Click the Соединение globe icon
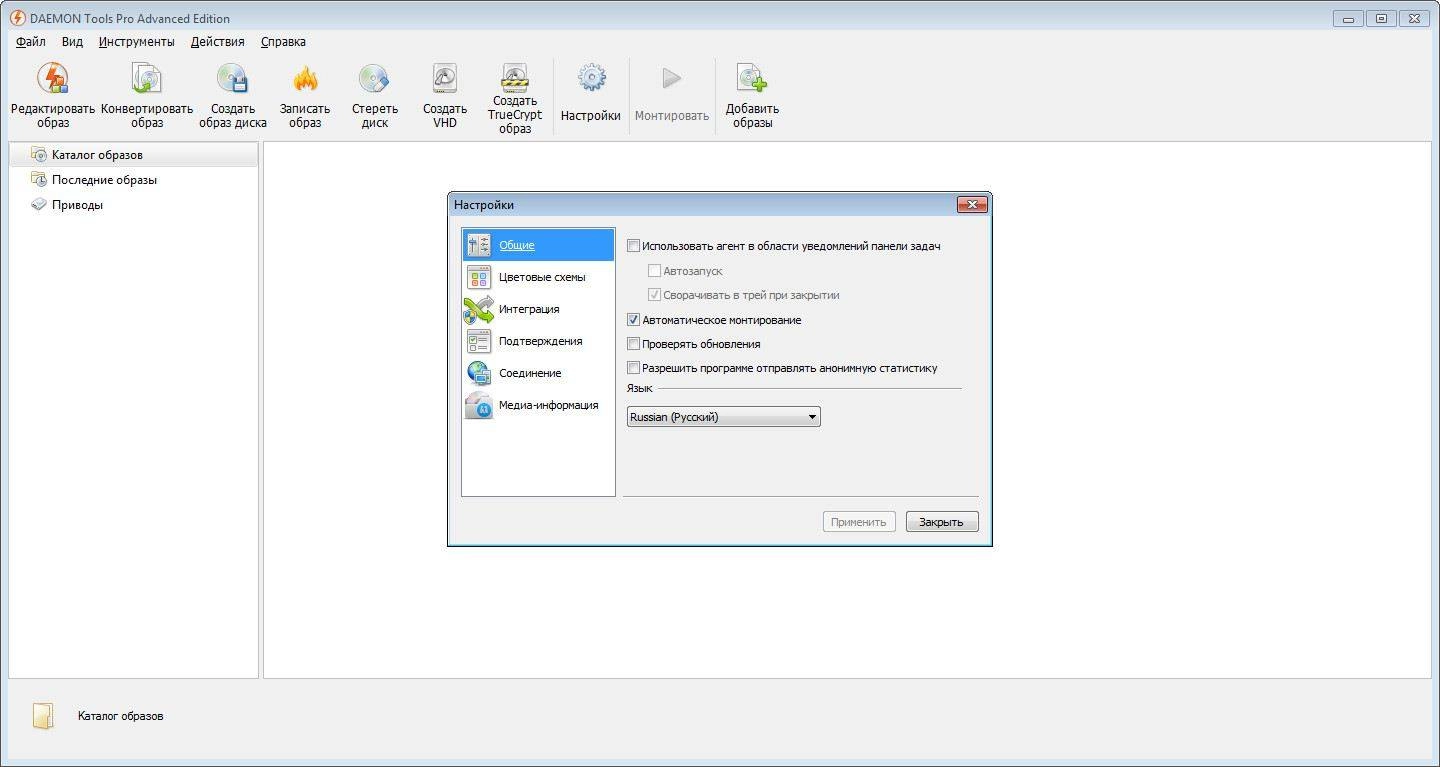This screenshot has width=1440, height=767. (x=479, y=373)
